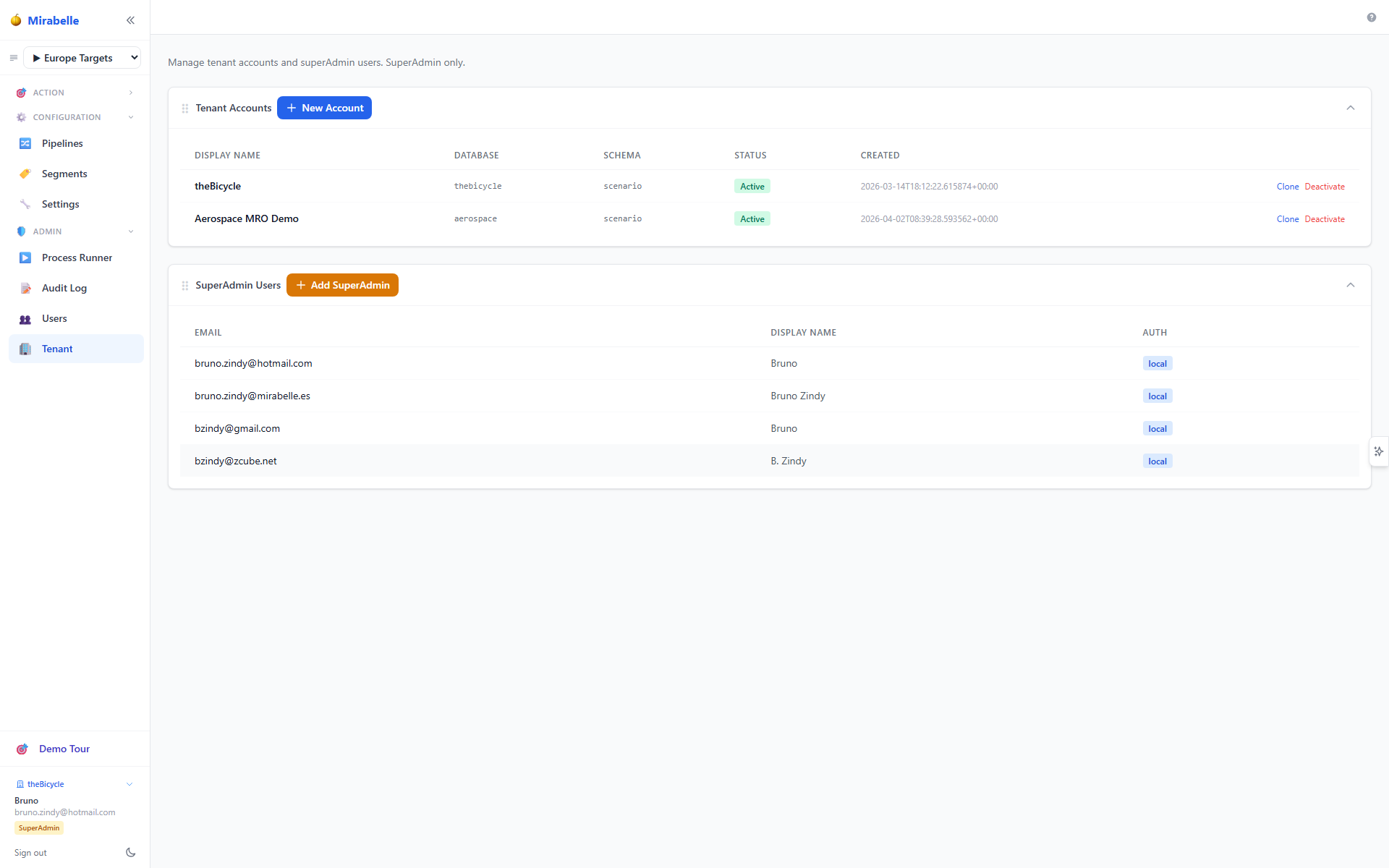Collapse the Admin section chevron

pos(131,231)
